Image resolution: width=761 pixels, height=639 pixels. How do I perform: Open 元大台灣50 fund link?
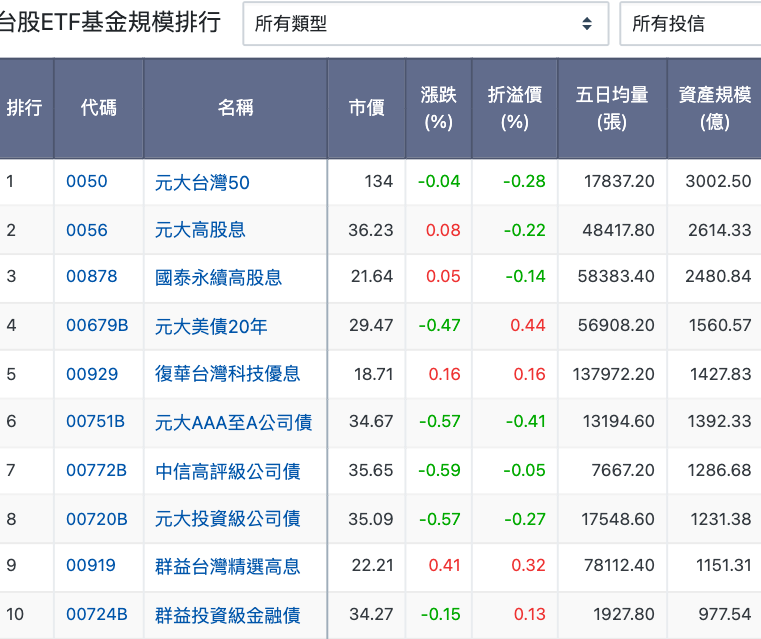click(202, 182)
